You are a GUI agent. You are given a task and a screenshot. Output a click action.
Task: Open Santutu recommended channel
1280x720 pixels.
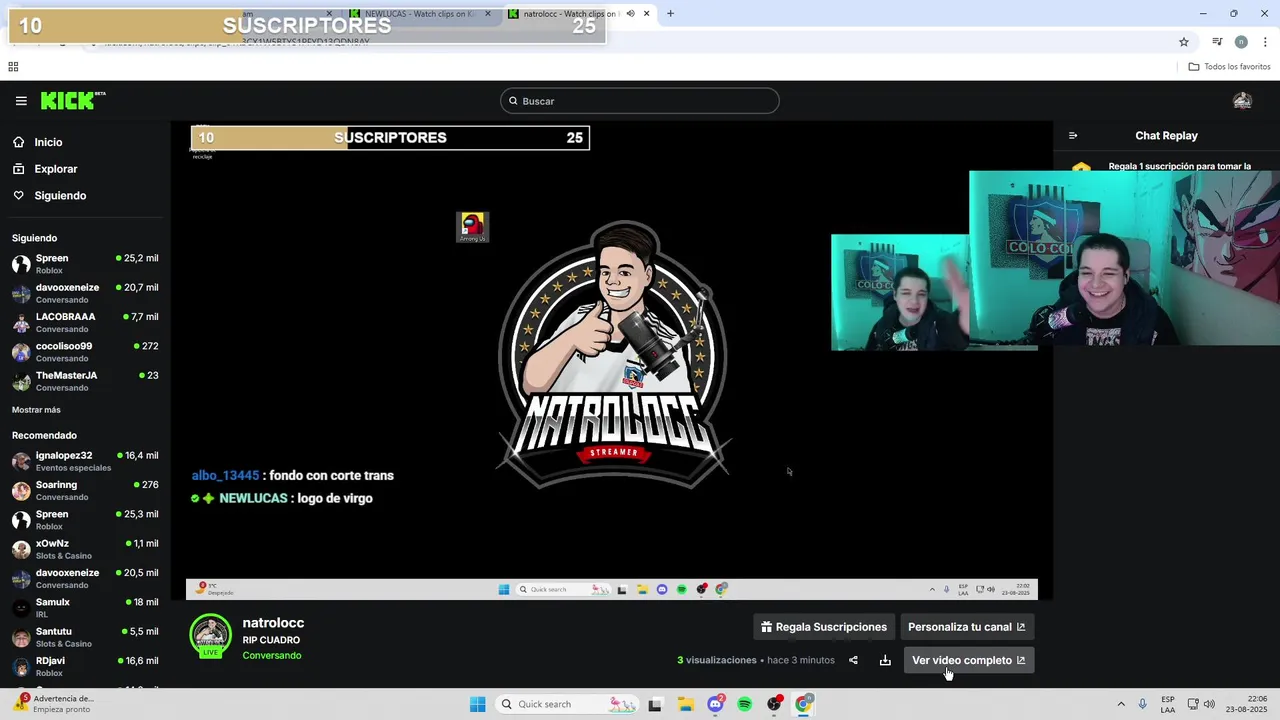click(x=85, y=637)
